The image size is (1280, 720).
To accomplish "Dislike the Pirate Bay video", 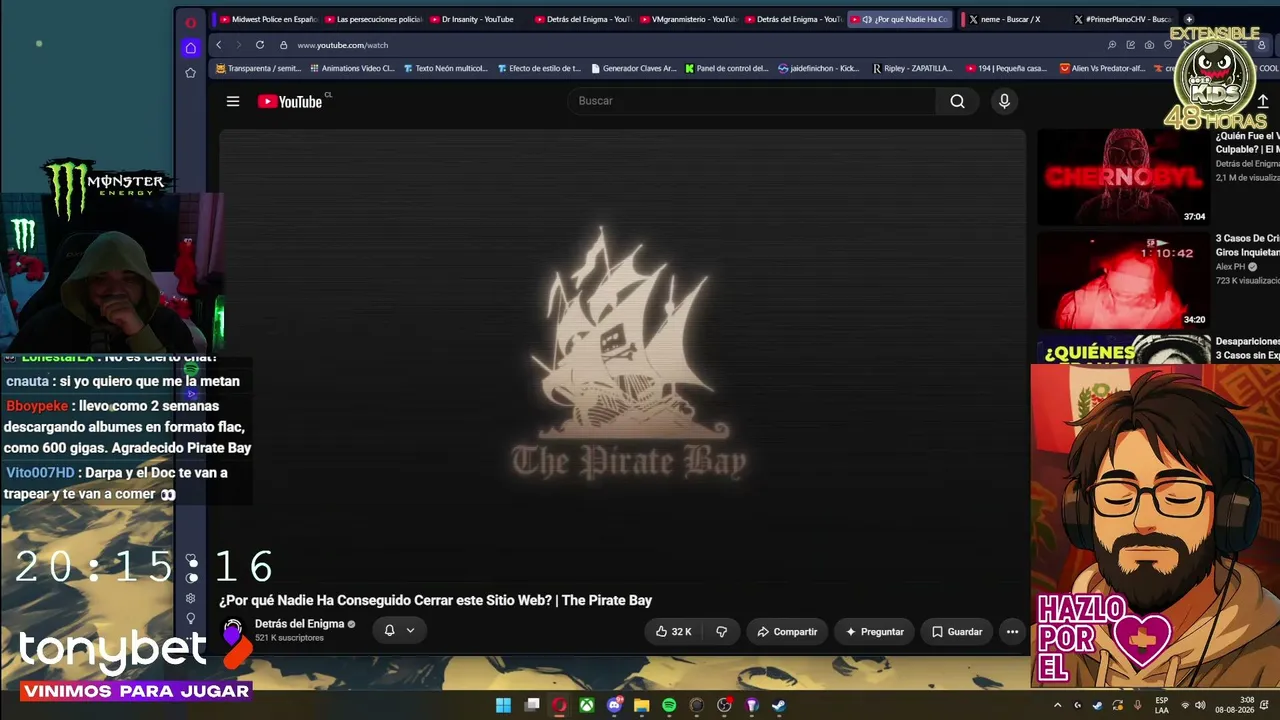I will (721, 632).
